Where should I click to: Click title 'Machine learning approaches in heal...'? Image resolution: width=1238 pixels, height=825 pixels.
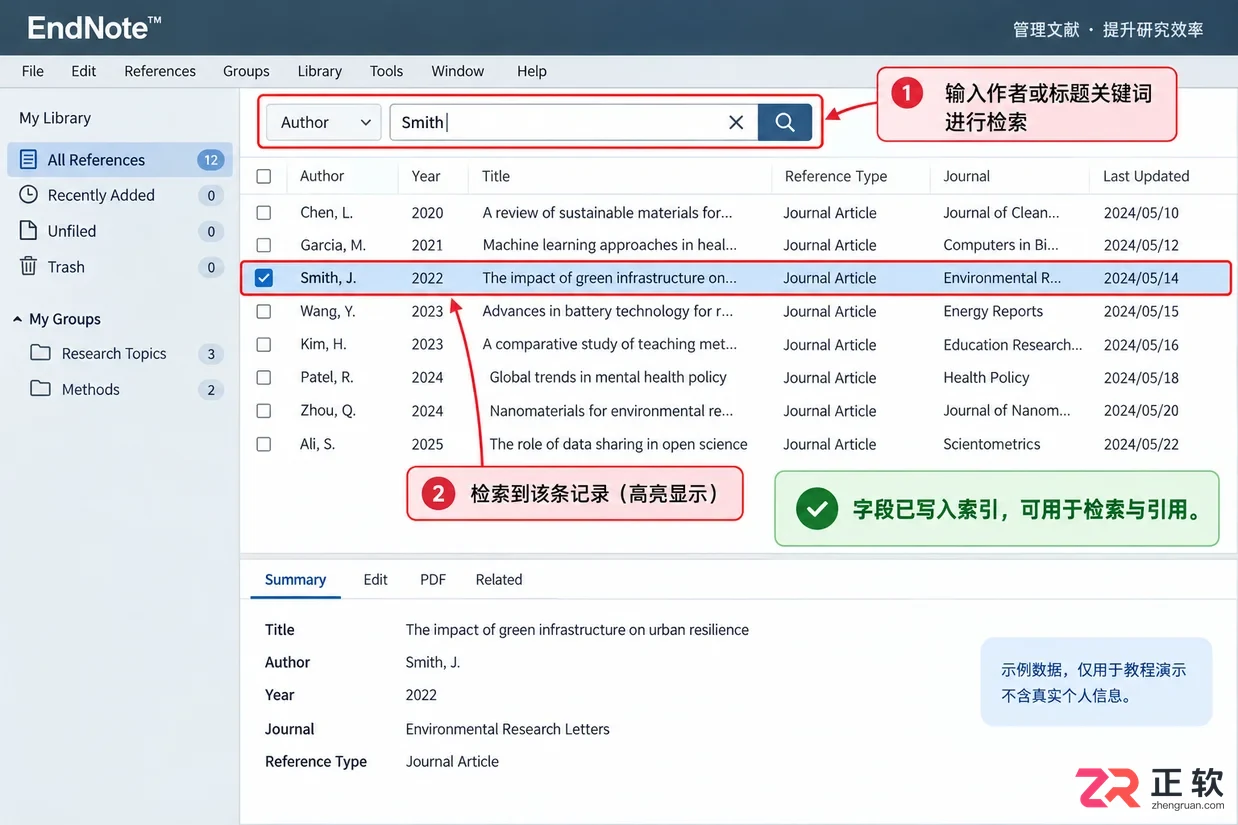609,245
